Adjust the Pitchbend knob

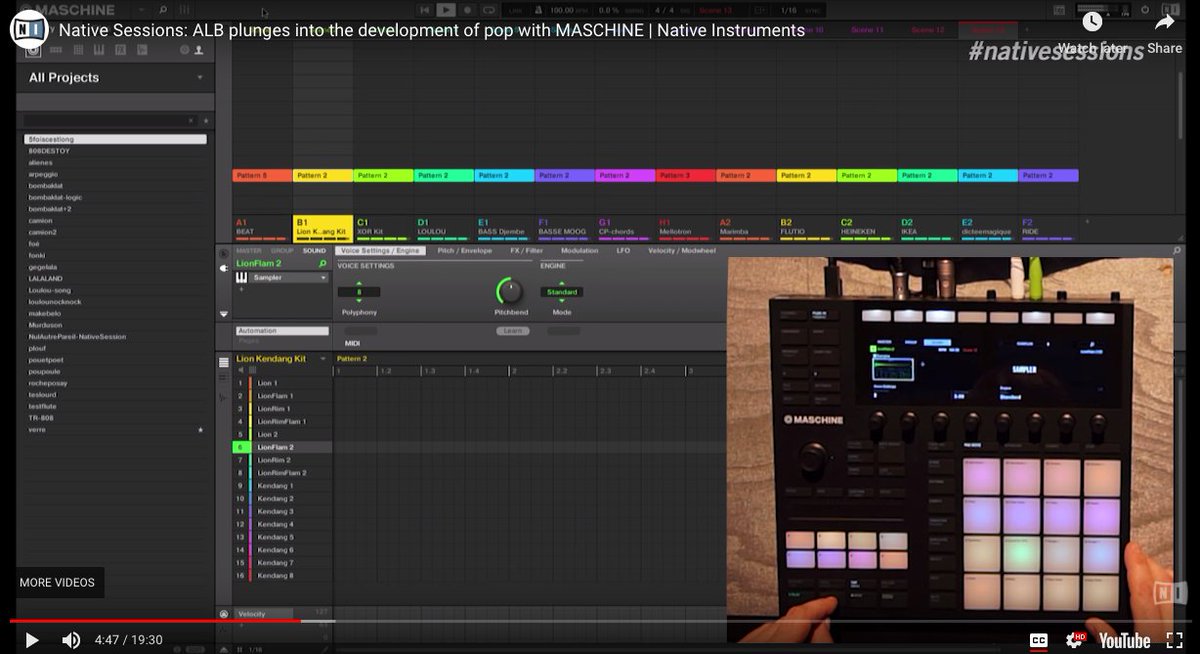point(509,291)
